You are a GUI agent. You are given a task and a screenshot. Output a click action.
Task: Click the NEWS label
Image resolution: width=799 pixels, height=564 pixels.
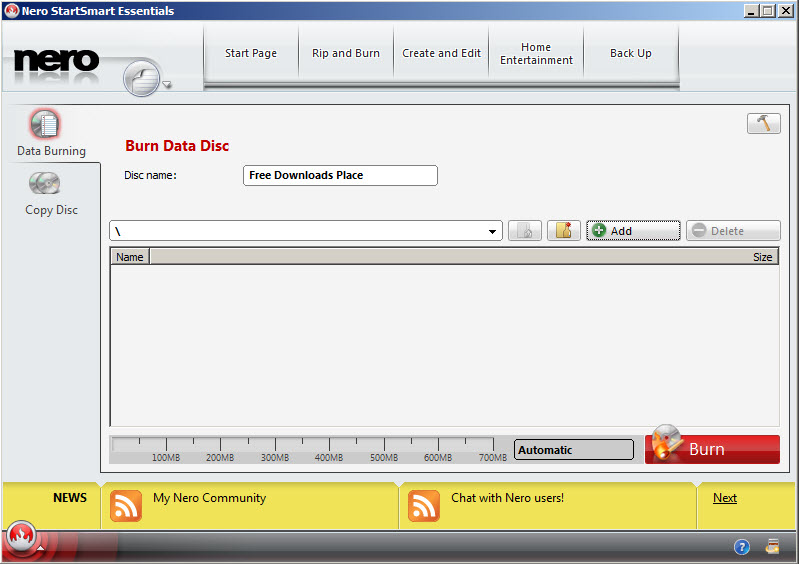[70, 498]
